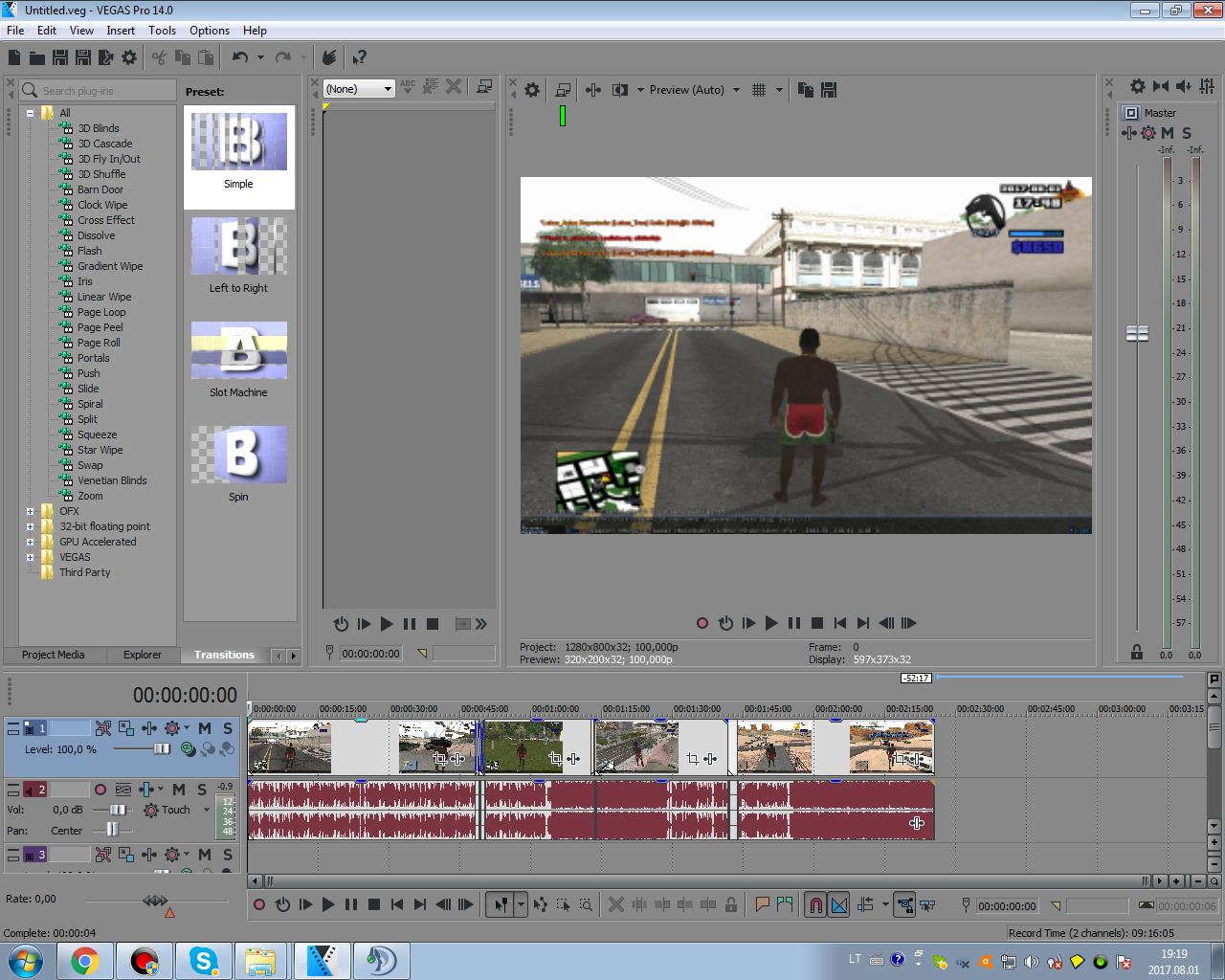Viewport: 1225px width, 980px height.
Task: Copy snapshot to clipboard in preview
Action: coord(806,90)
